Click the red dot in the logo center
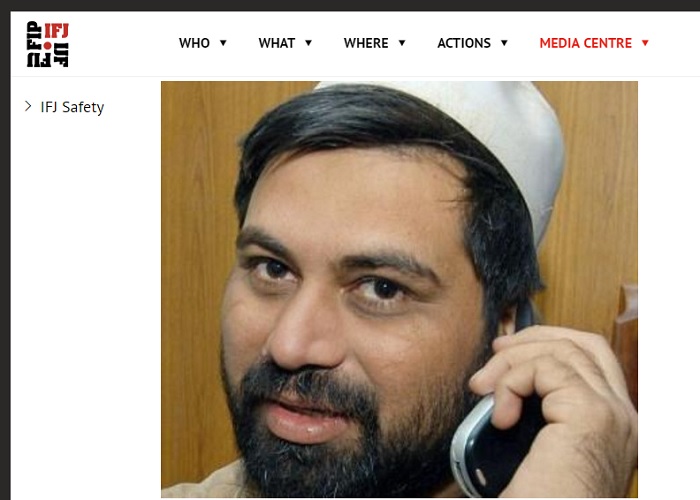This screenshot has width=700, height=500. point(47,45)
